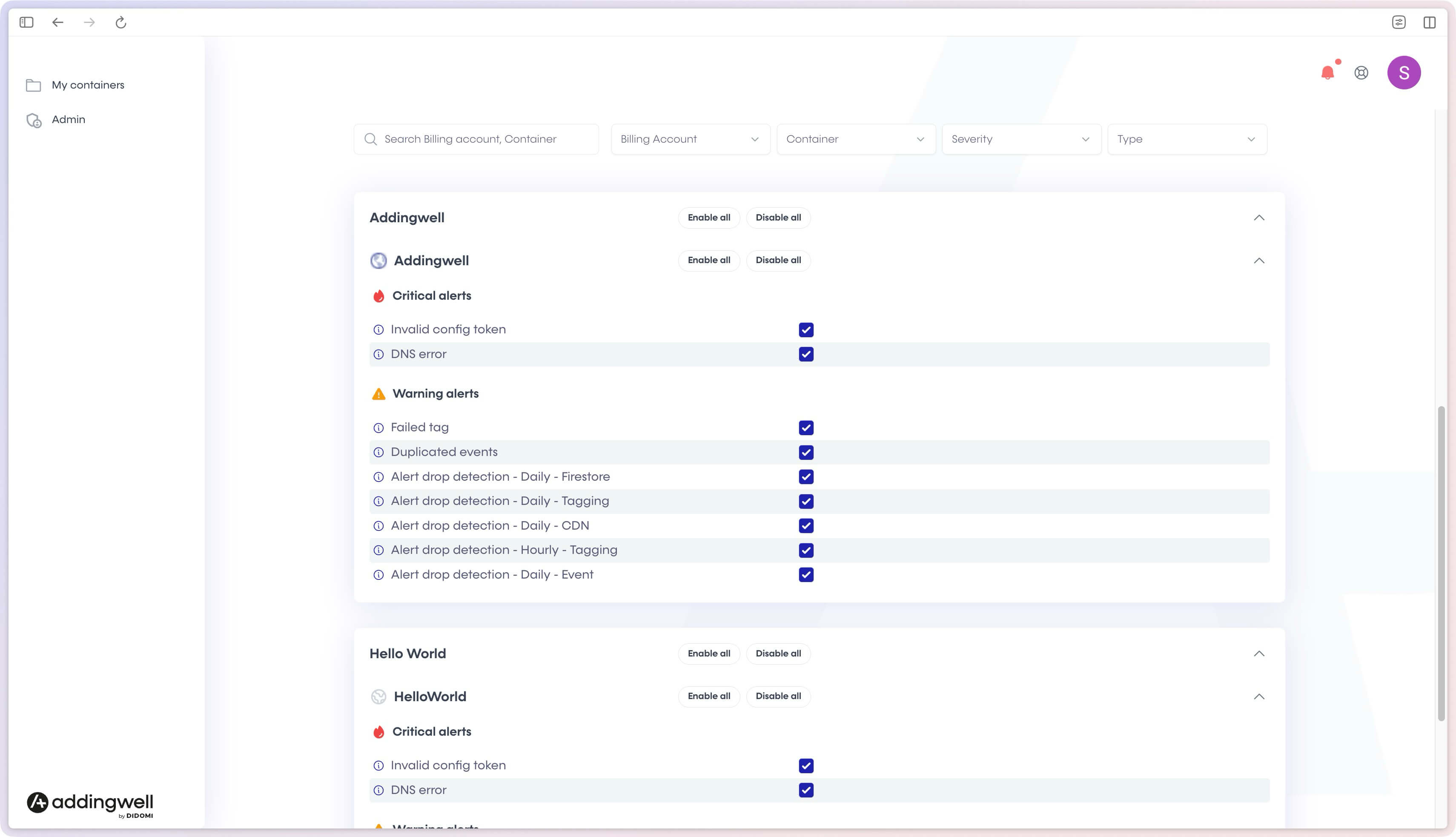Toggle the sidebar panel icon
The width and height of the screenshot is (1456, 837).
pos(26,23)
